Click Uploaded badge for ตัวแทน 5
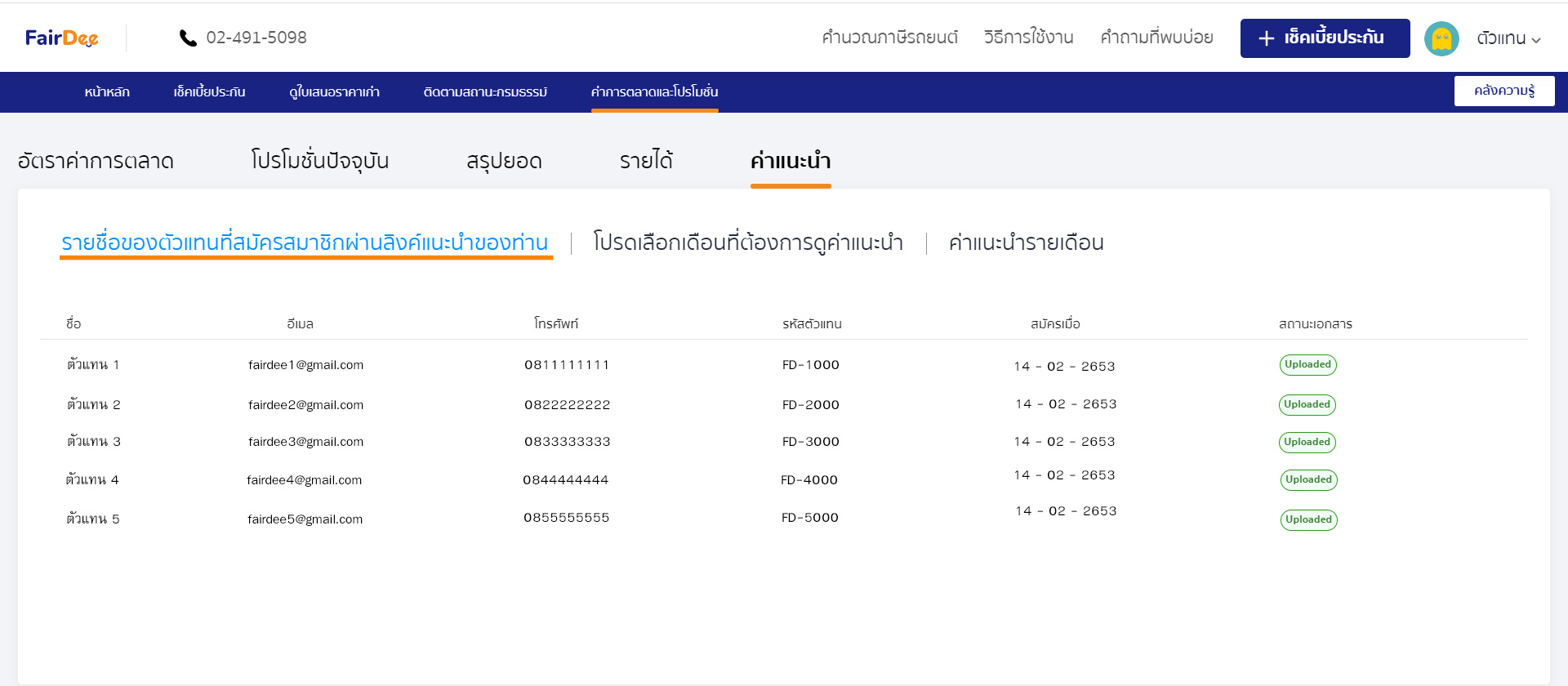The image size is (1568, 686). 1308,519
